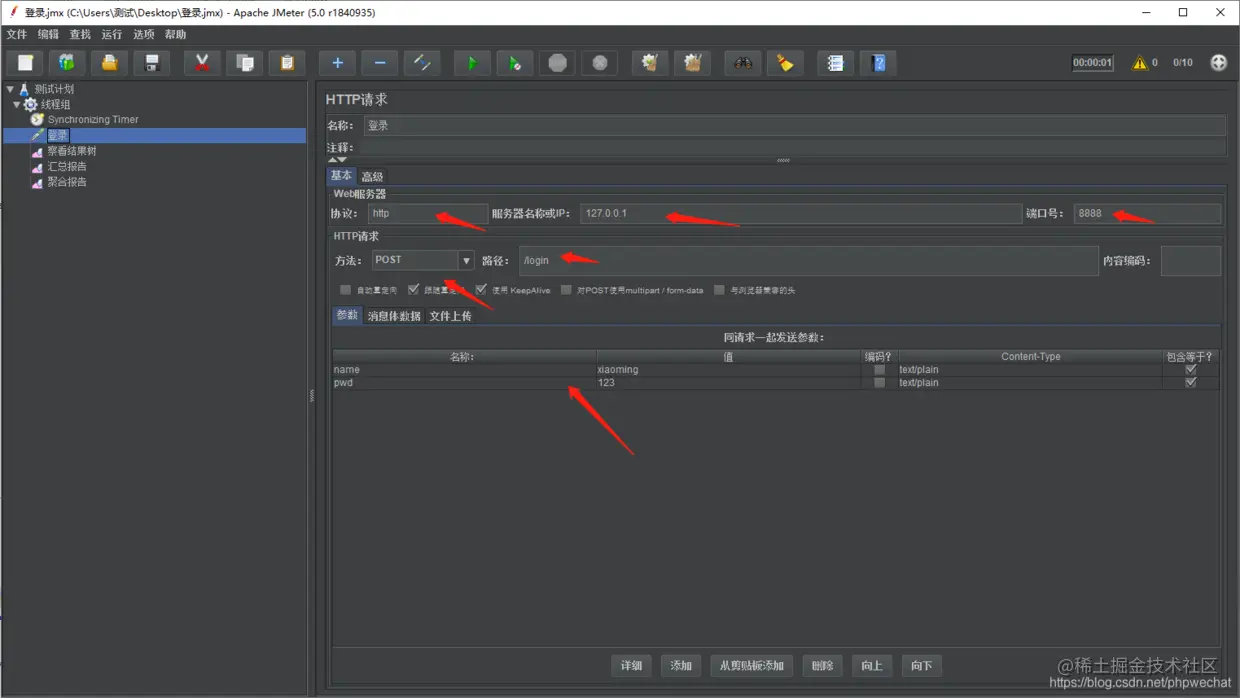Viewport: 1240px width, 698px height.
Task: Click the 向下 button
Action: click(921, 666)
